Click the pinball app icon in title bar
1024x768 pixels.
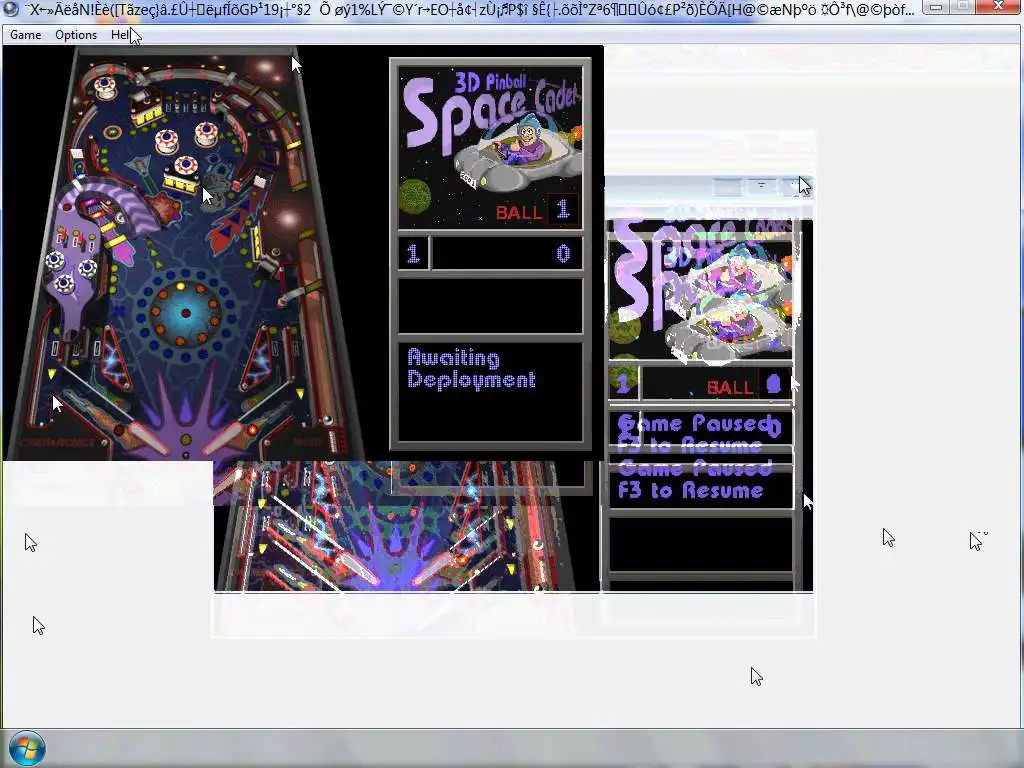coord(10,8)
